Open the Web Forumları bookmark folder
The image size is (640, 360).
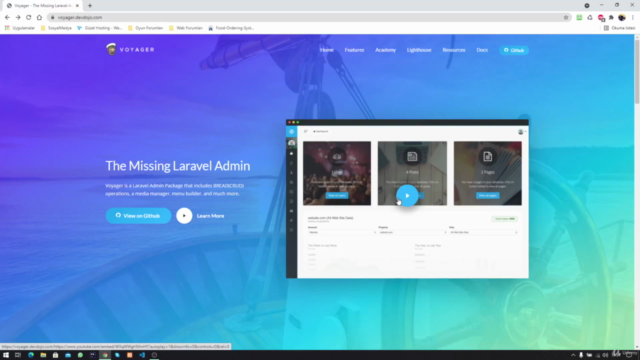(186, 28)
